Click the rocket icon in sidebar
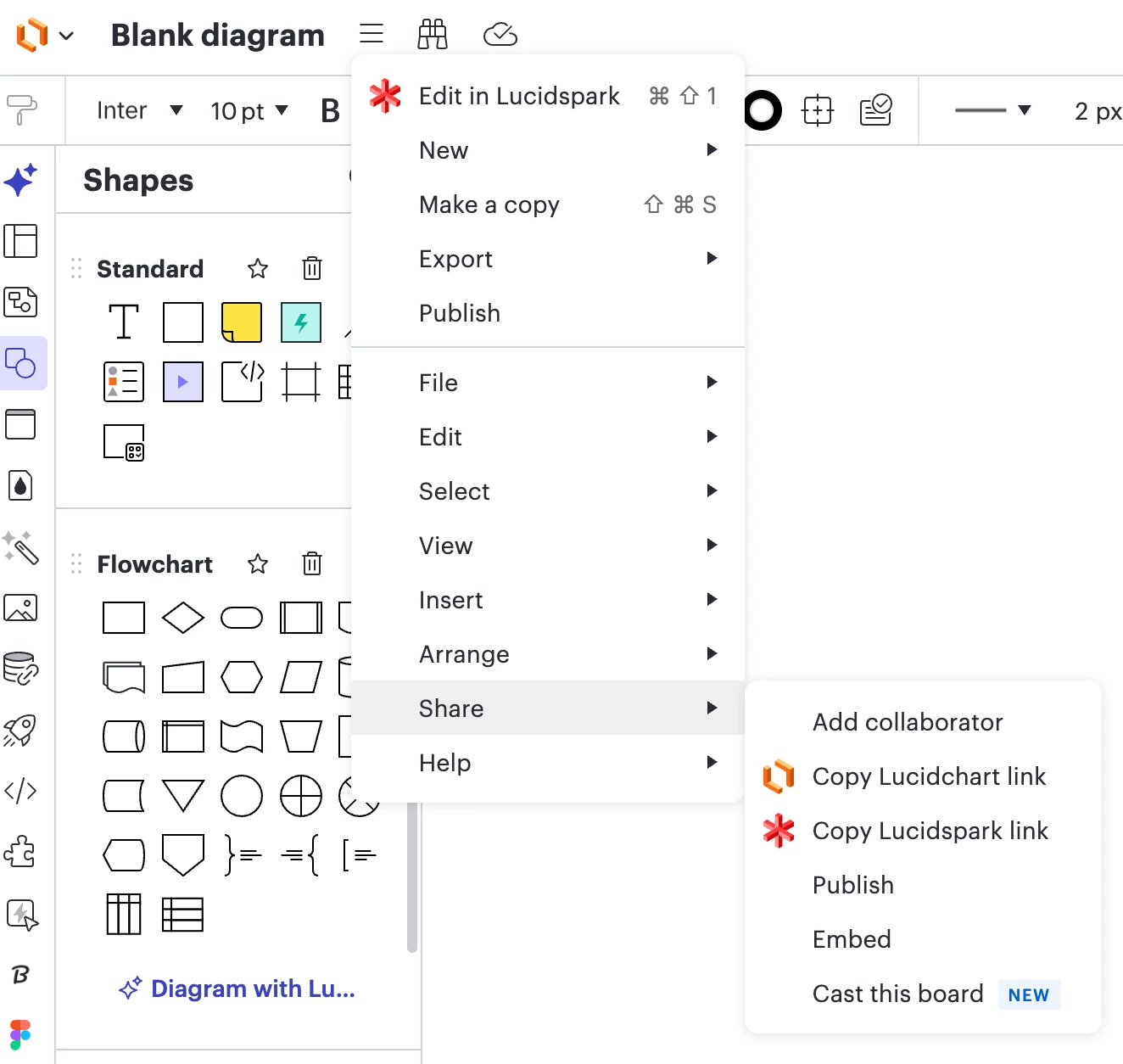This screenshot has width=1123, height=1064. (20, 730)
